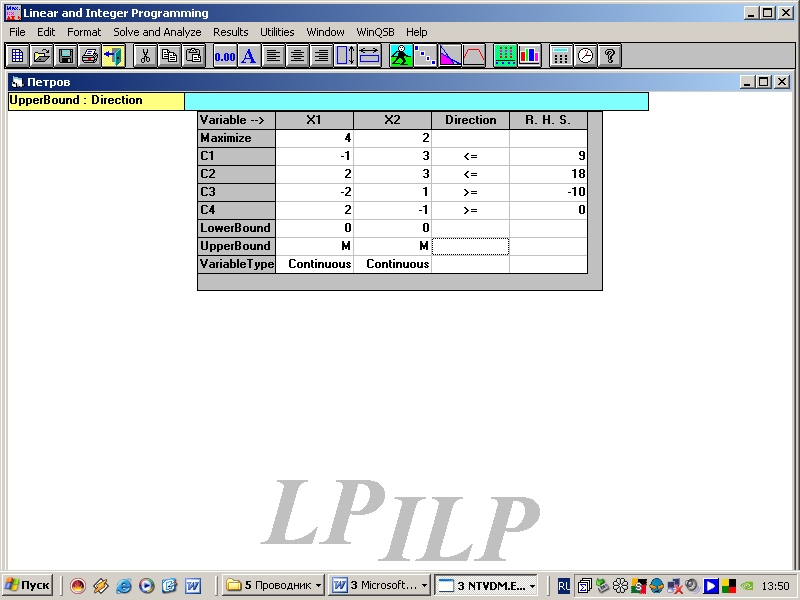800x600 pixels.
Task: Select X2 VariableType Continuous cell
Action: click(x=392, y=264)
